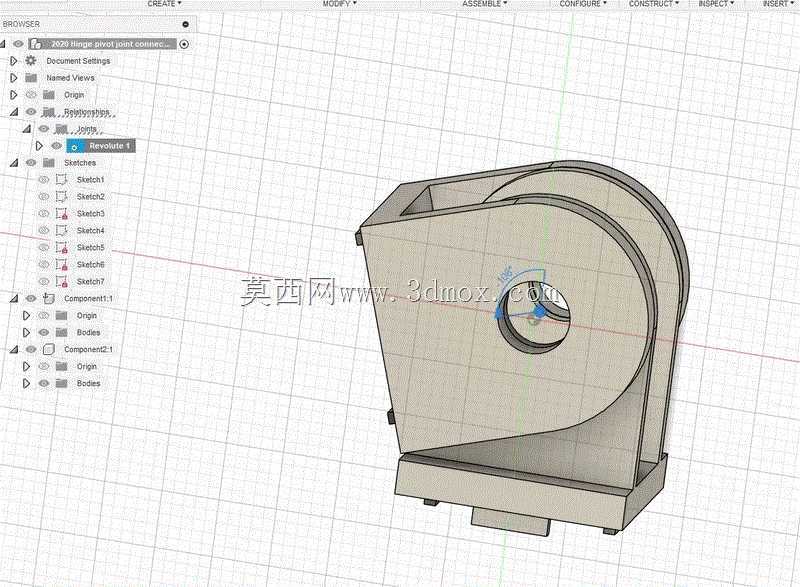Click the Component1:1 component icon
Image resolution: width=800 pixels, height=587 pixels.
point(49,298)
